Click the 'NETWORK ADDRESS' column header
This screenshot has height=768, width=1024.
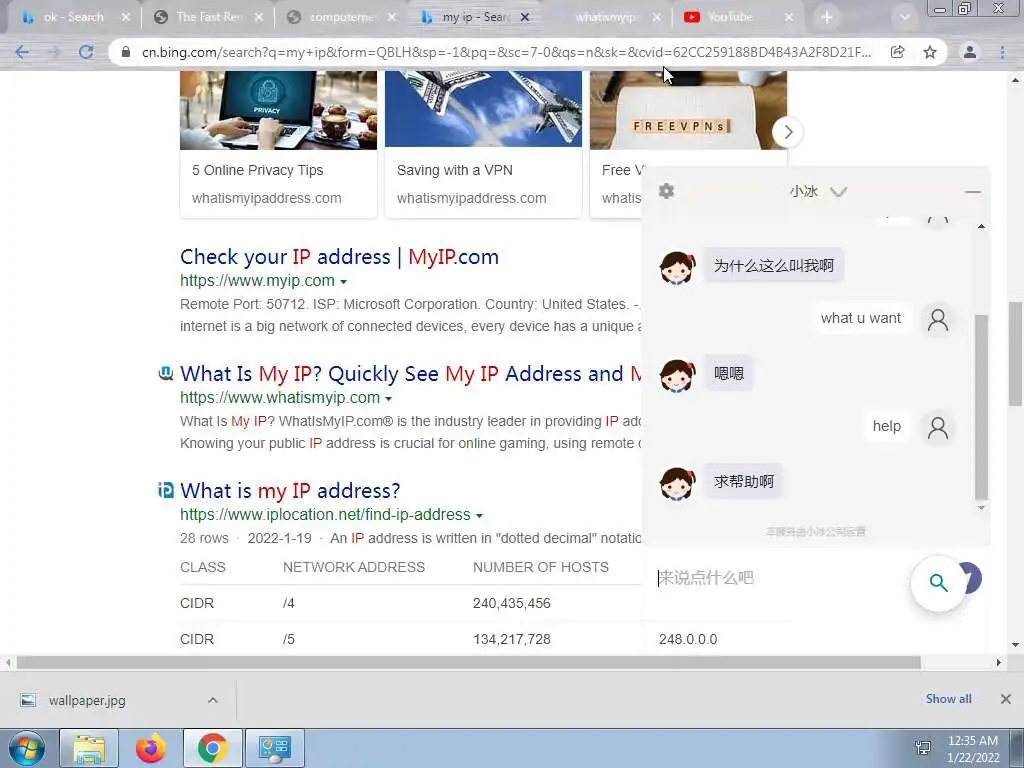click(x=354, y=567)
